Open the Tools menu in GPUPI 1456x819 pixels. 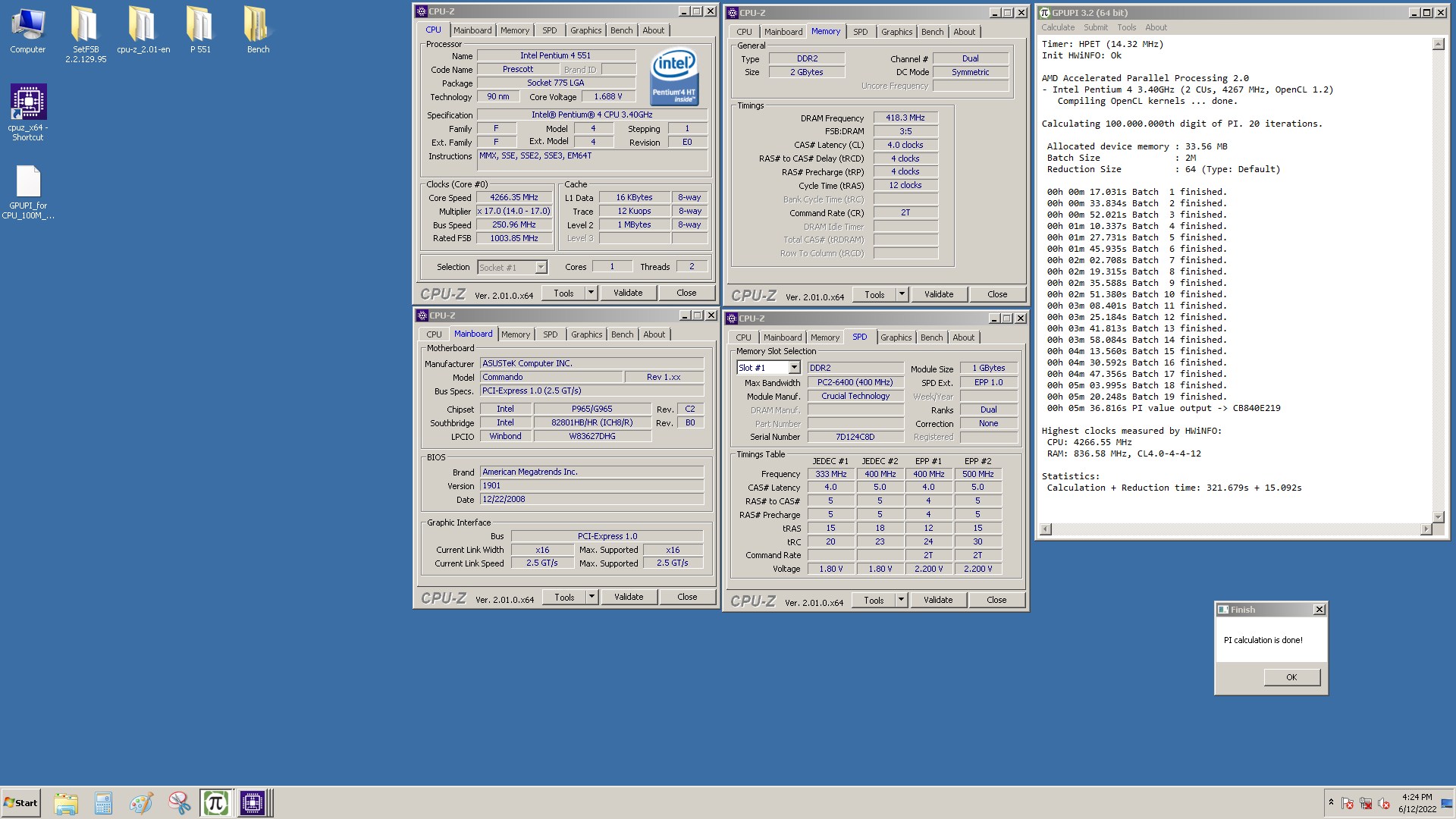[1126, 27]
